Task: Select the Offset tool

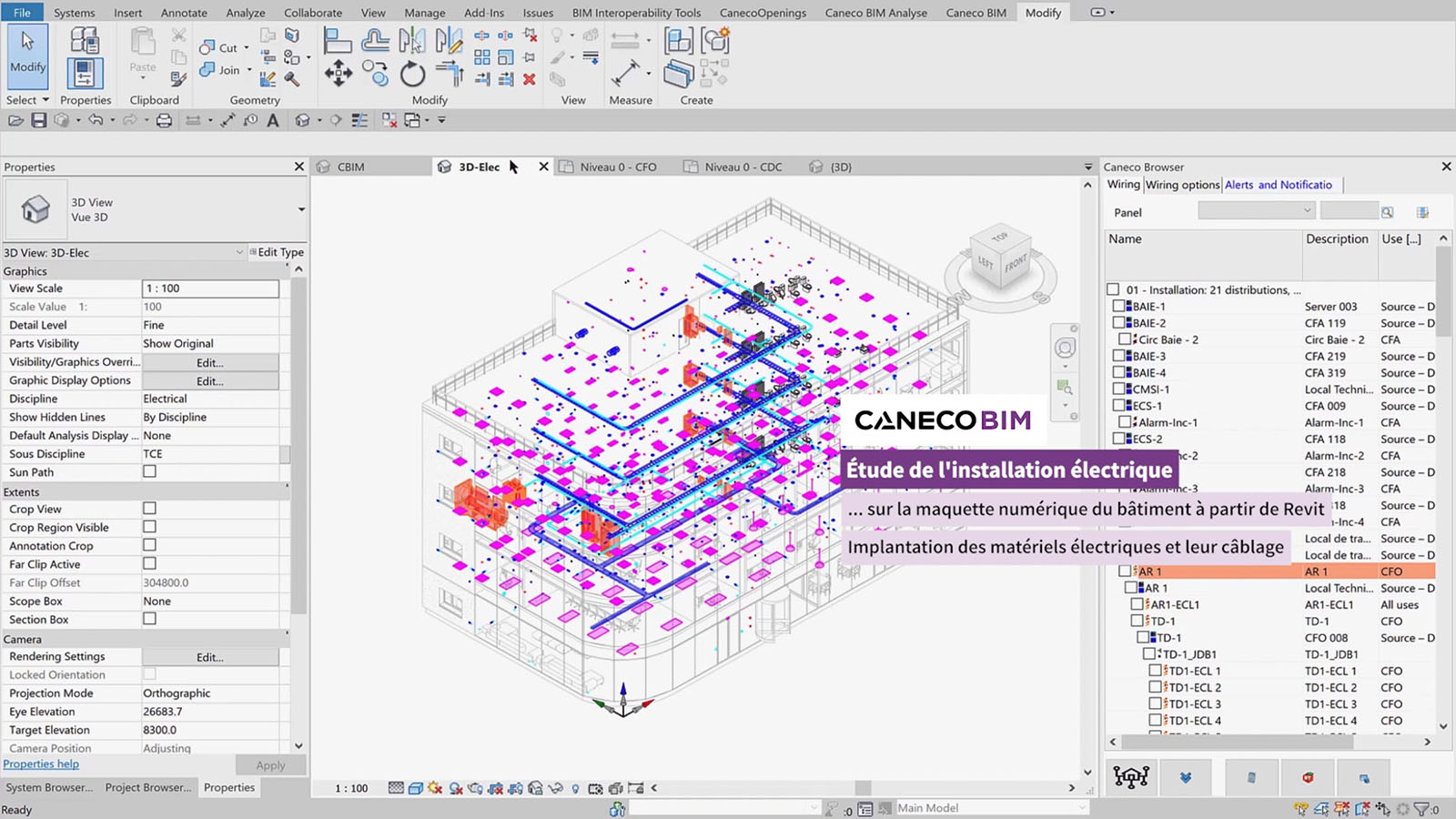Action: point(375,41)
